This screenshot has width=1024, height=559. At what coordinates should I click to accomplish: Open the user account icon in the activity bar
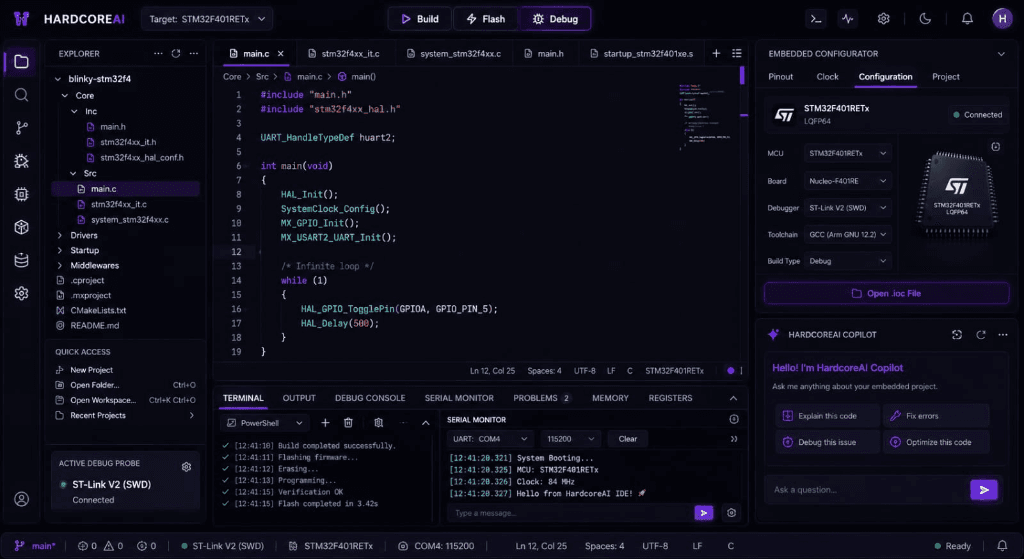tap(22, 500)
